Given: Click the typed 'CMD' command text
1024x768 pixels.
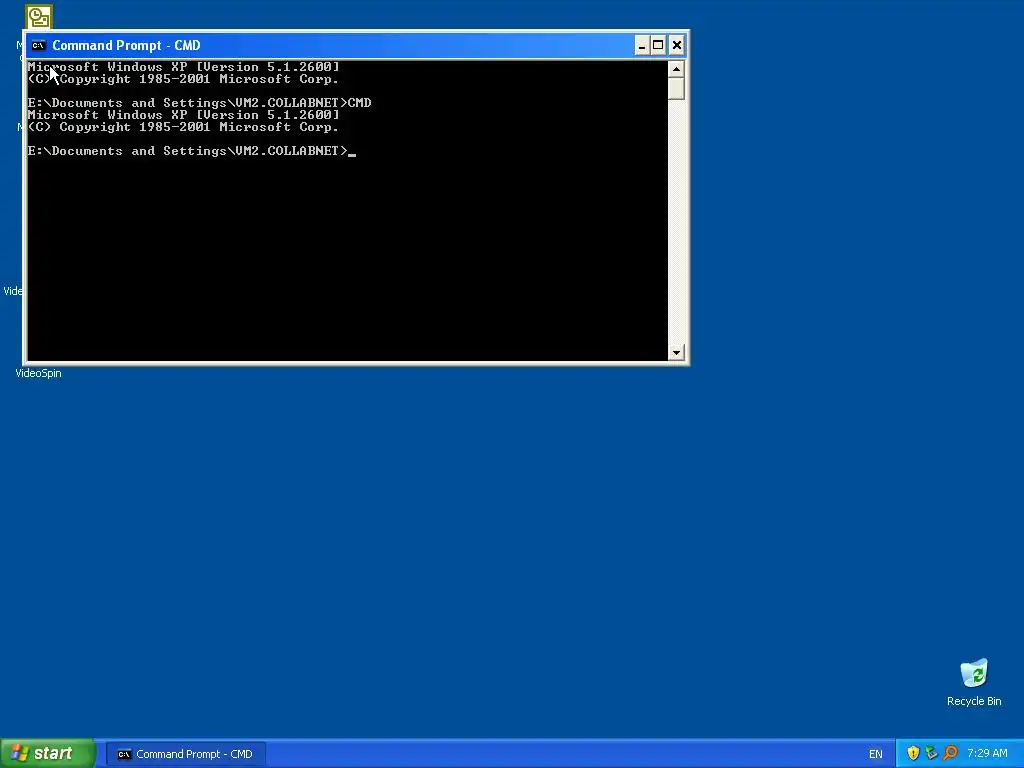Looking at the screenshot, I should click(x=360, y=103).
